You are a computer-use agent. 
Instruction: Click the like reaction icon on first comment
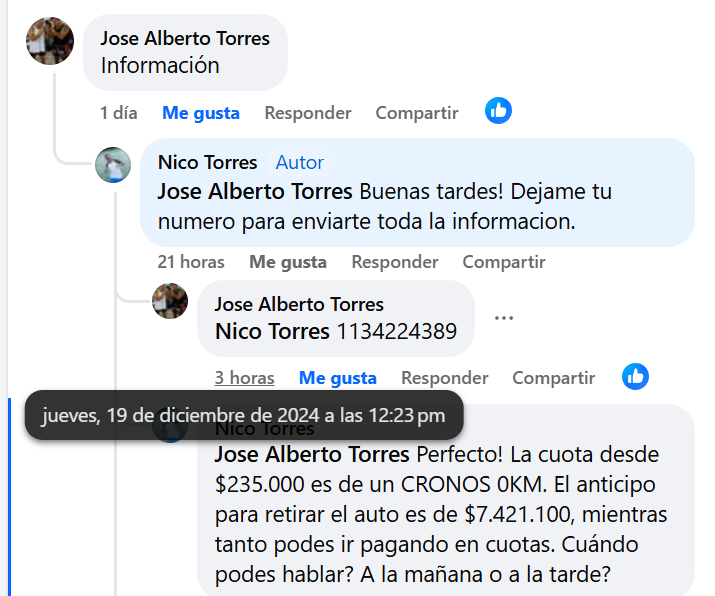tap(498, 111)
